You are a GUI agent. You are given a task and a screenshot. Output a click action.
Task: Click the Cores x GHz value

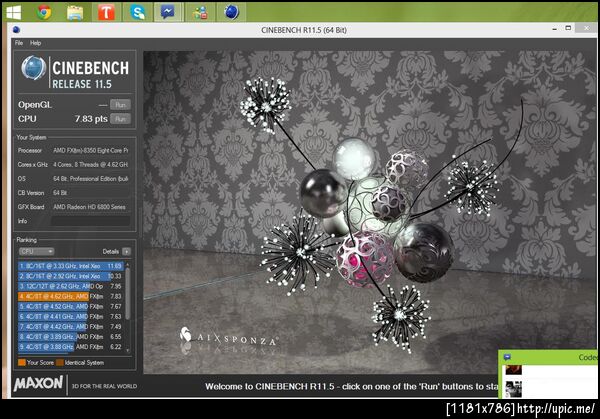pyautogui.click(x=91, y=165)
